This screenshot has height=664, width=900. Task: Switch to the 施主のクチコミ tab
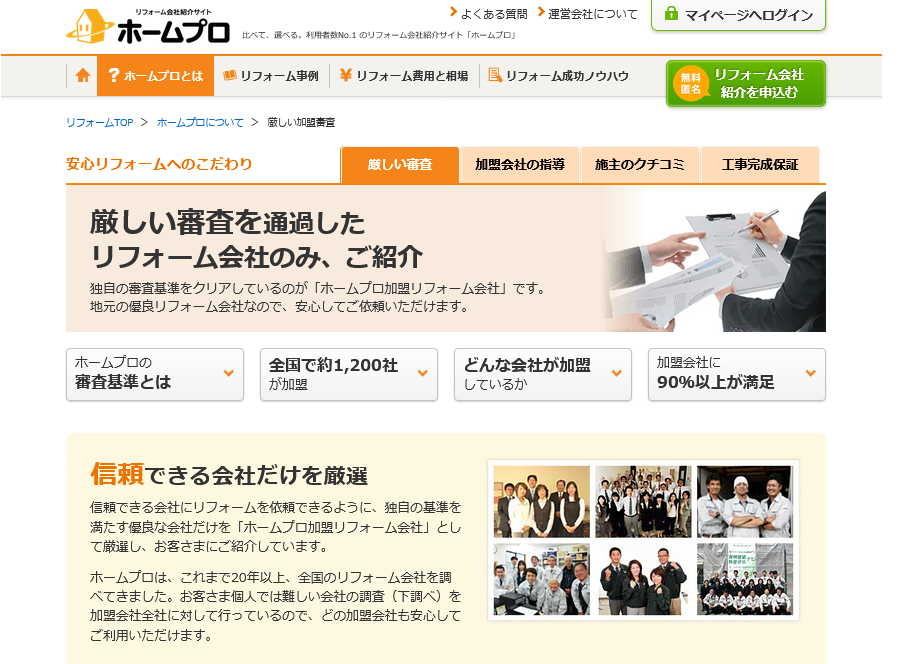640,165
